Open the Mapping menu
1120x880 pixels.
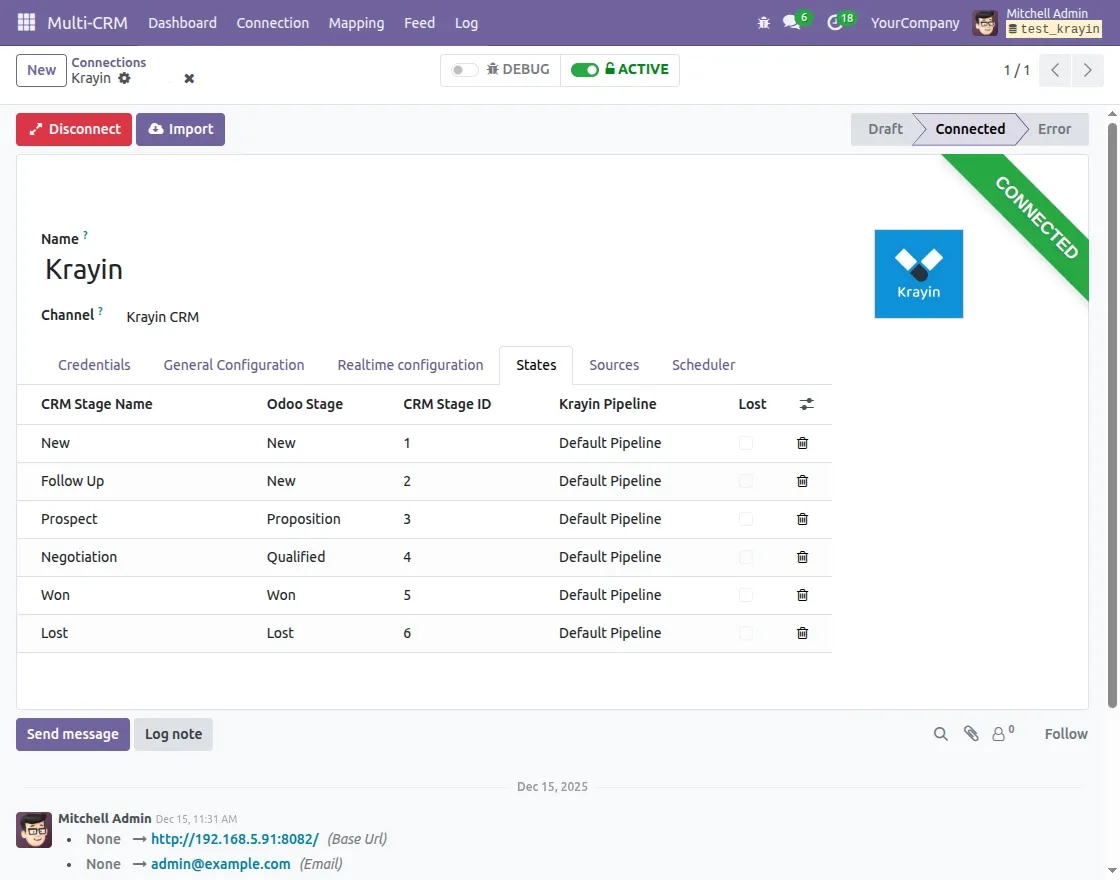tap(356, 22)
